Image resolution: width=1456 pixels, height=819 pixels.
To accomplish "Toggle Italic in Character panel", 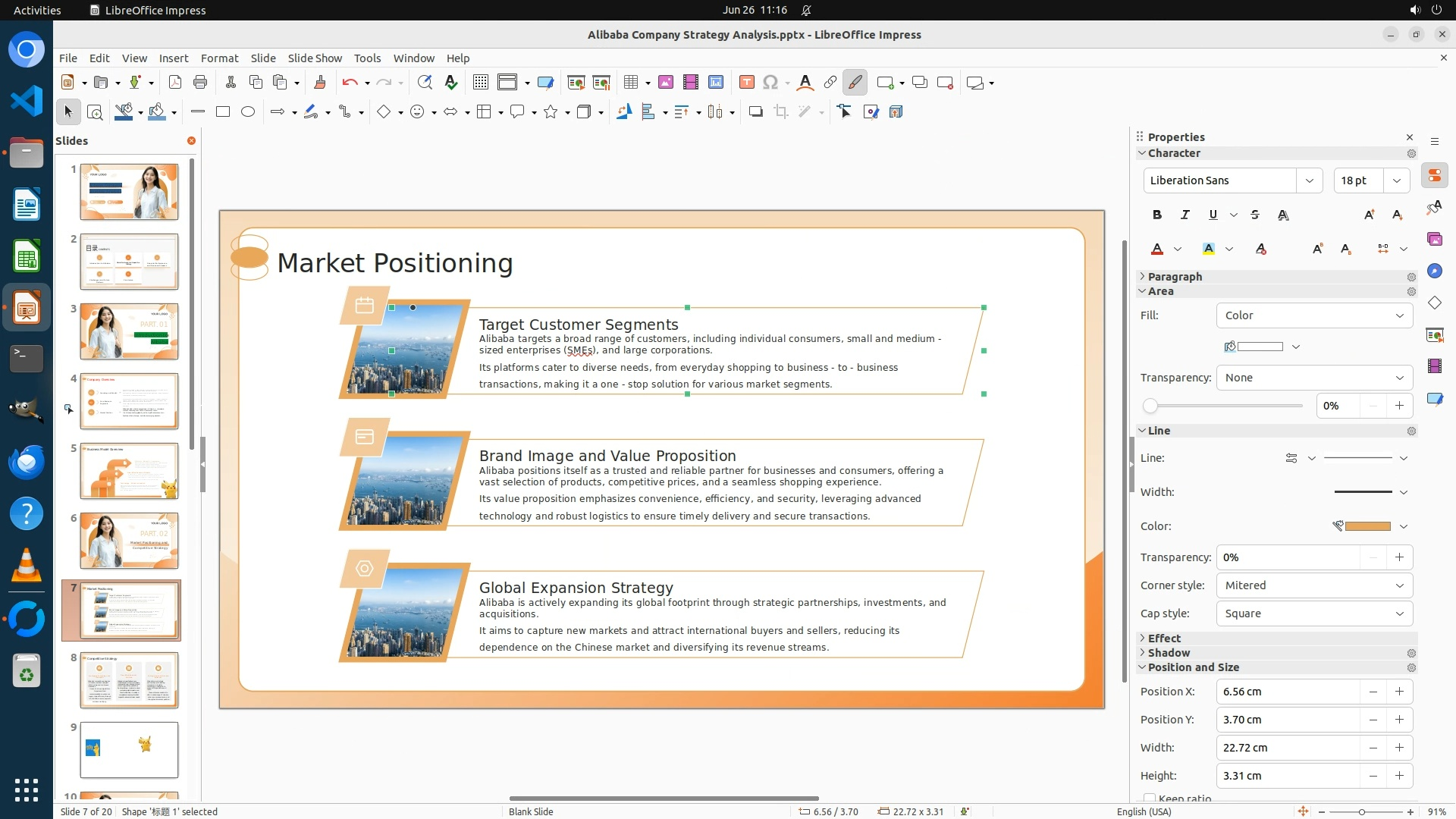I will 1185,215.
